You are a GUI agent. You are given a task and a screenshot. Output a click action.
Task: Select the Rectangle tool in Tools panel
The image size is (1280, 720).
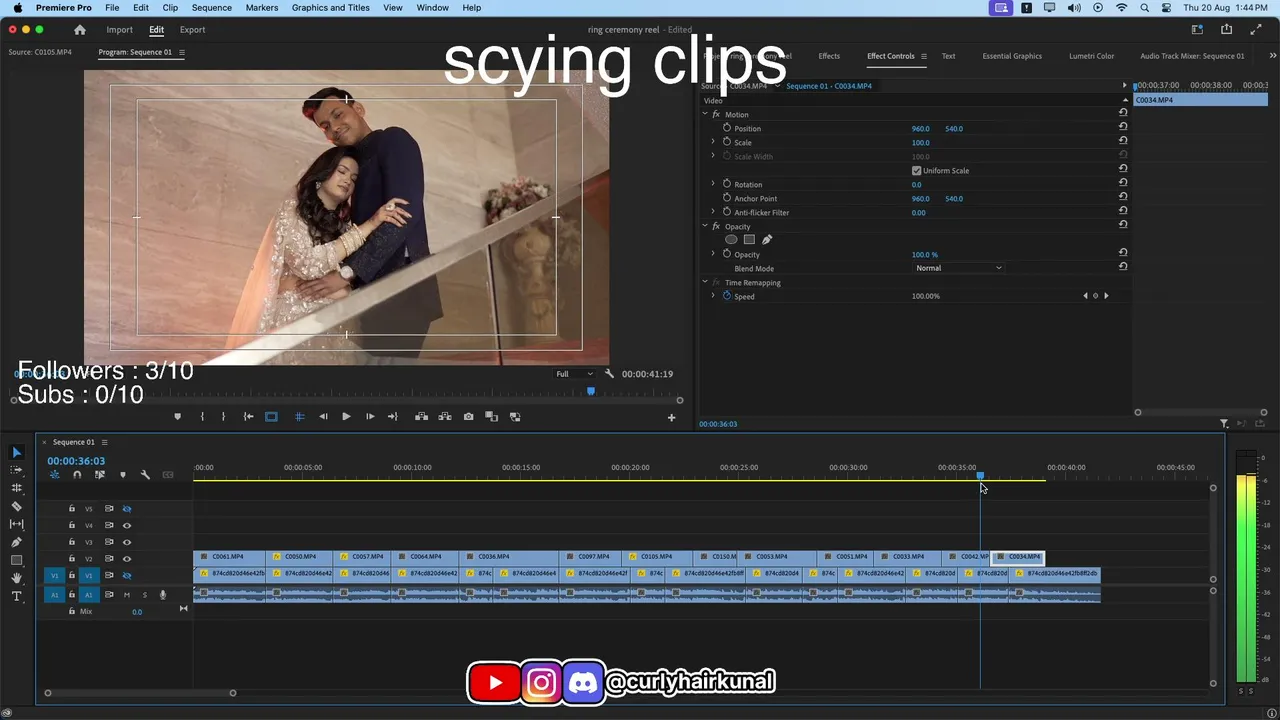pos(16,560)
